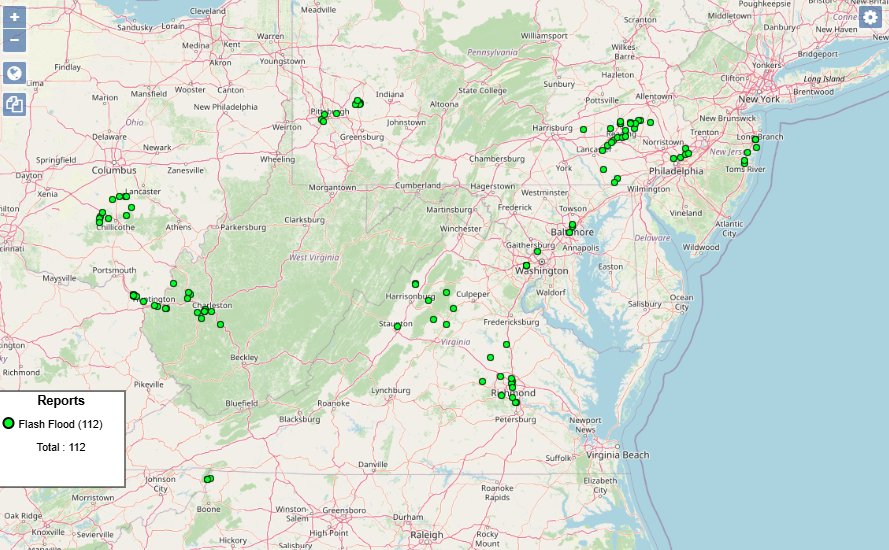Click the flash flood marker near Harrisburg
The width and height of the screenshot is (889, 550).
583,129
